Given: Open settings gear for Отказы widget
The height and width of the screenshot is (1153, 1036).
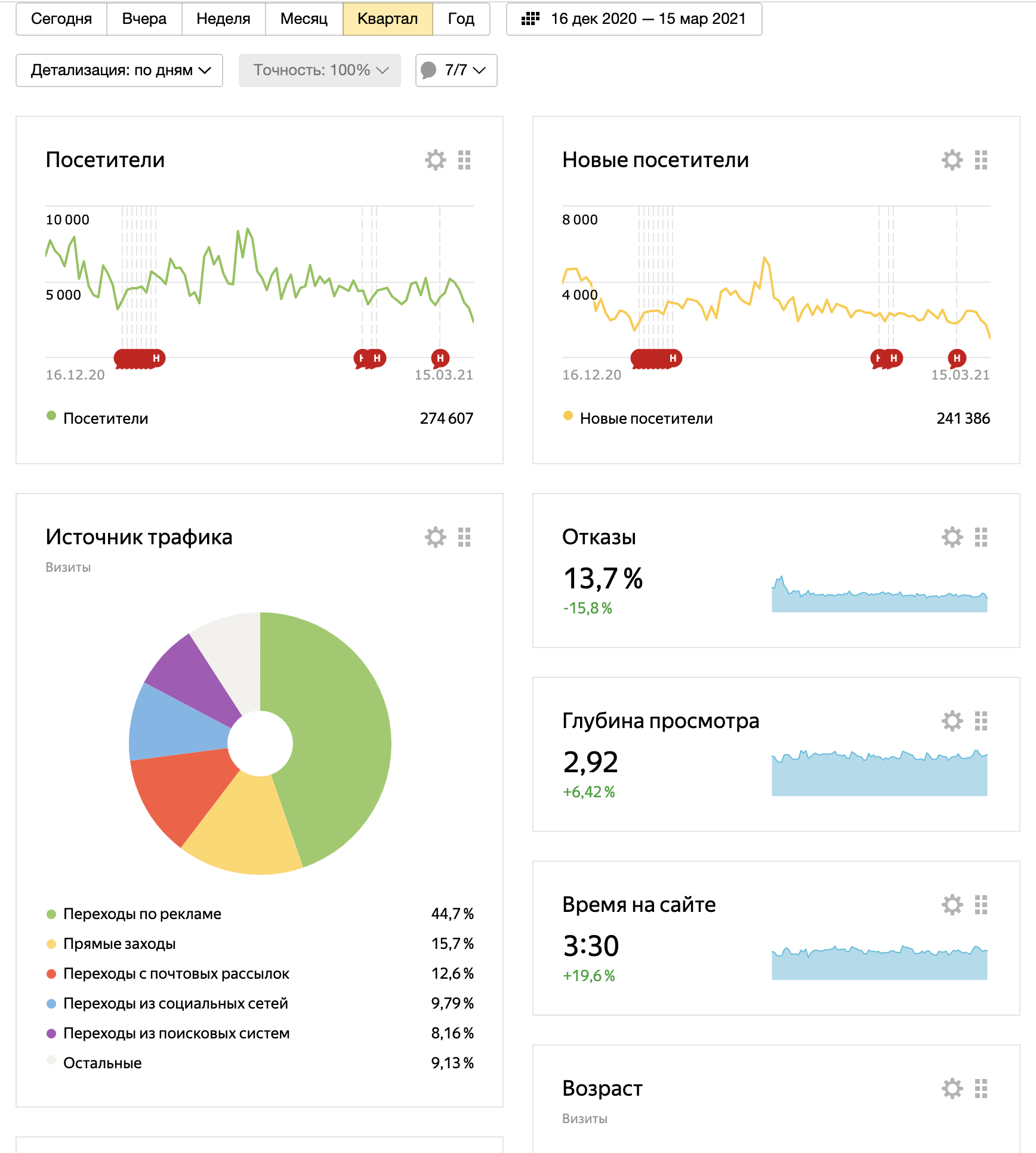Looking at the screenshot, I should [x=952, y=537].
